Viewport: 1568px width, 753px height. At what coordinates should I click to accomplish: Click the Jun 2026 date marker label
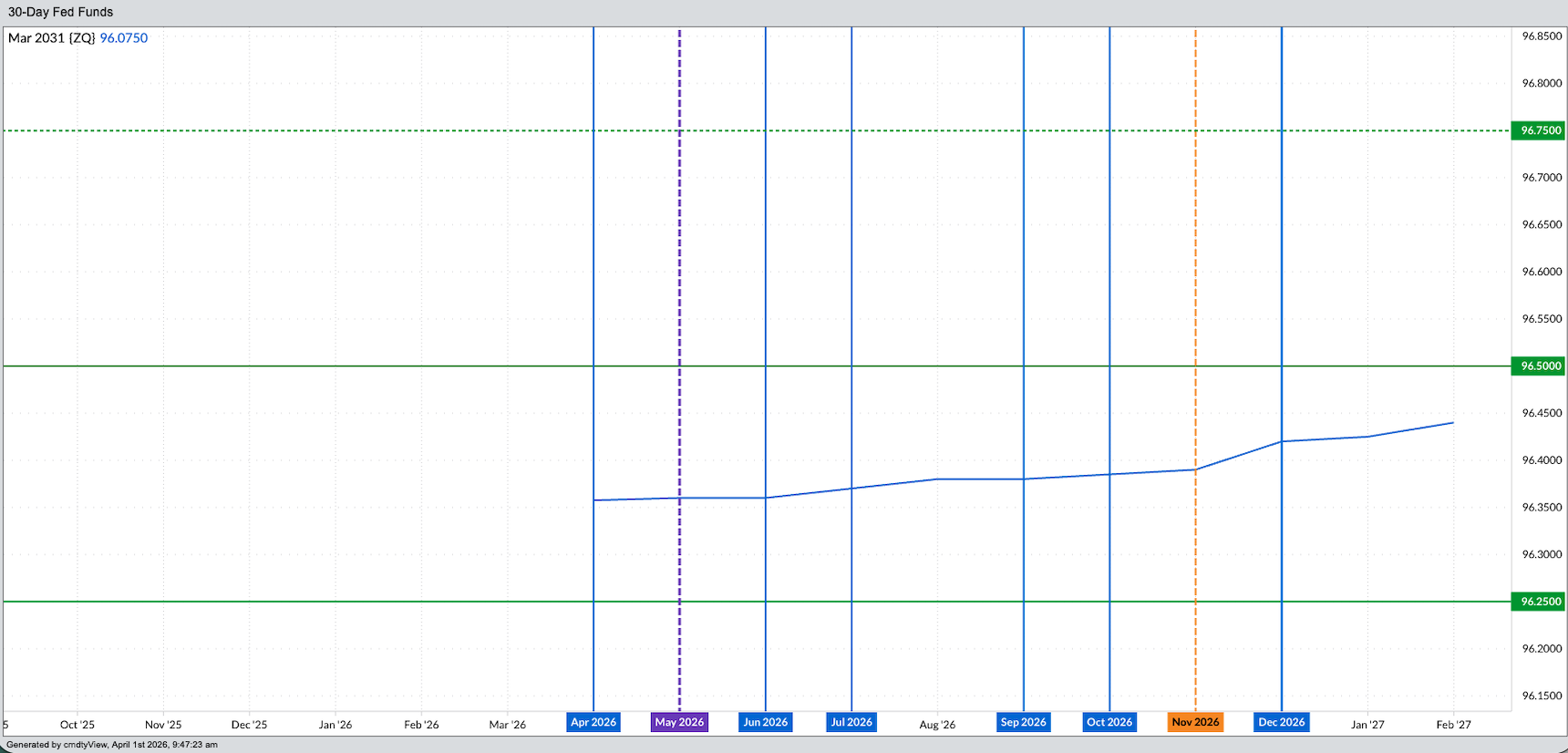click(x=765, y=722)
